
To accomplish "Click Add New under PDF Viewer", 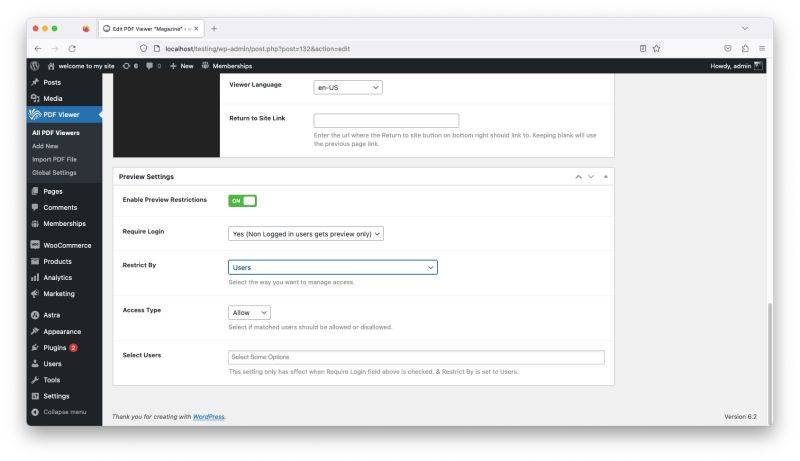I will pos(45,146).
